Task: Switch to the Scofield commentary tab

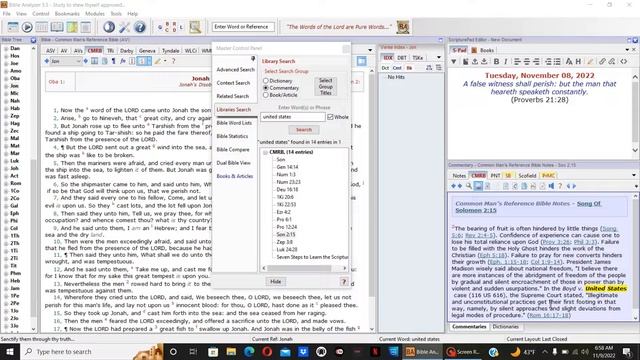Action: click(527, 176)
